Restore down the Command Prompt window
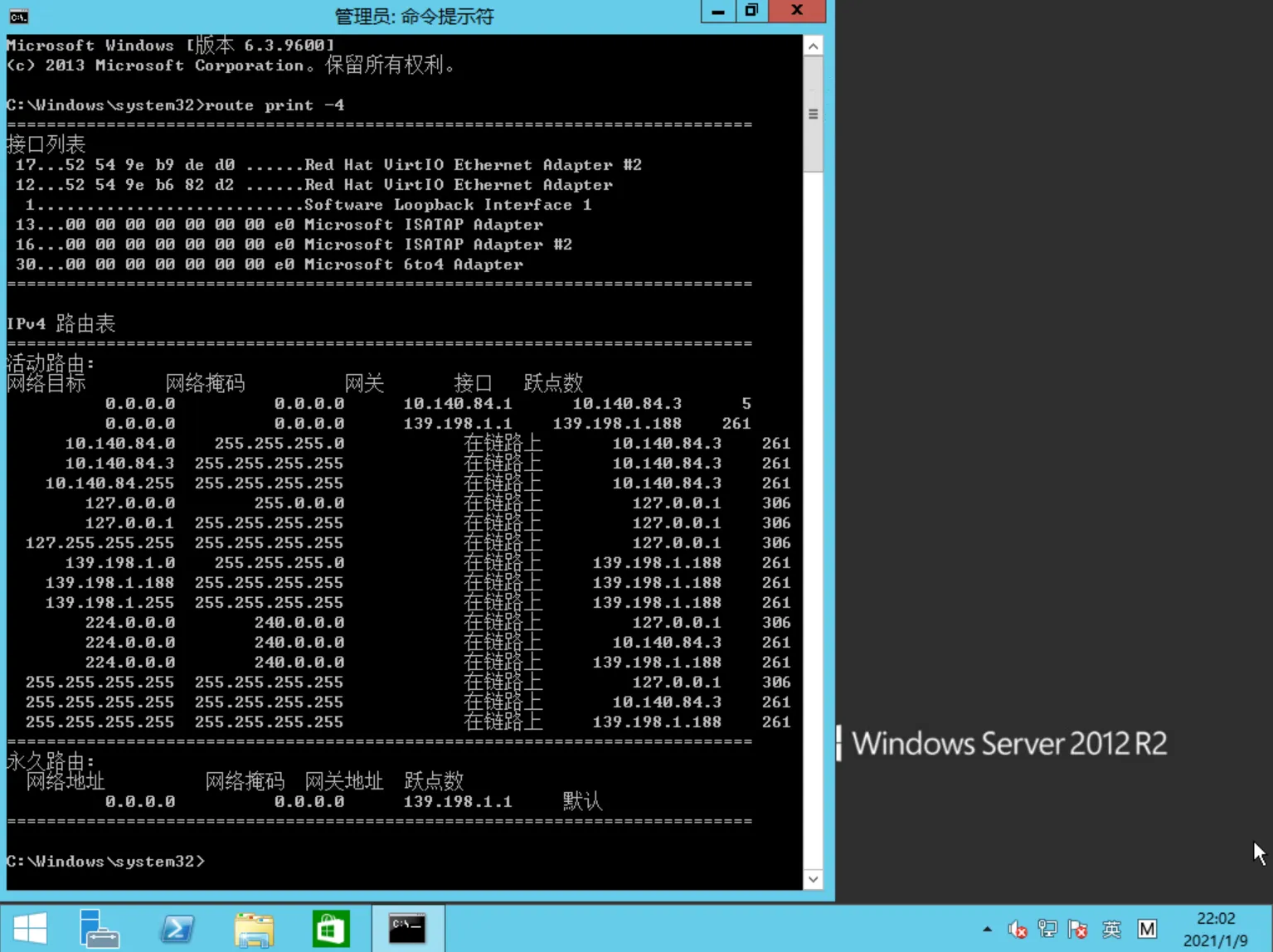 click(x=751, y=11)
